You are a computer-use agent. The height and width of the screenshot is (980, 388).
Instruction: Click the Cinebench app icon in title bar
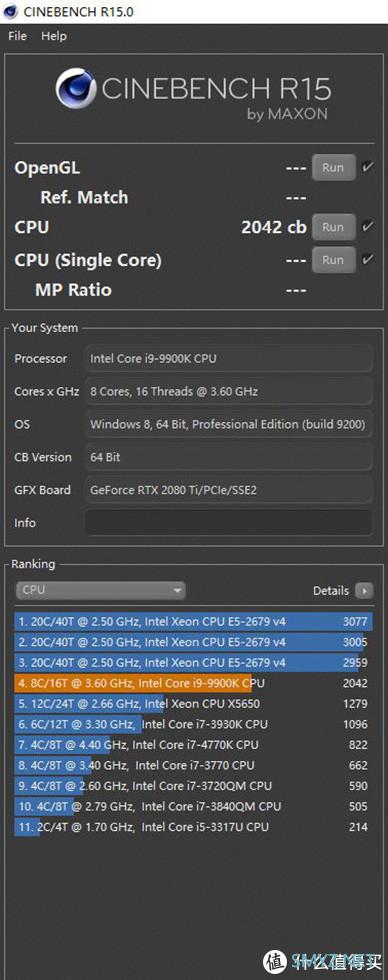(x=10, y=11)
